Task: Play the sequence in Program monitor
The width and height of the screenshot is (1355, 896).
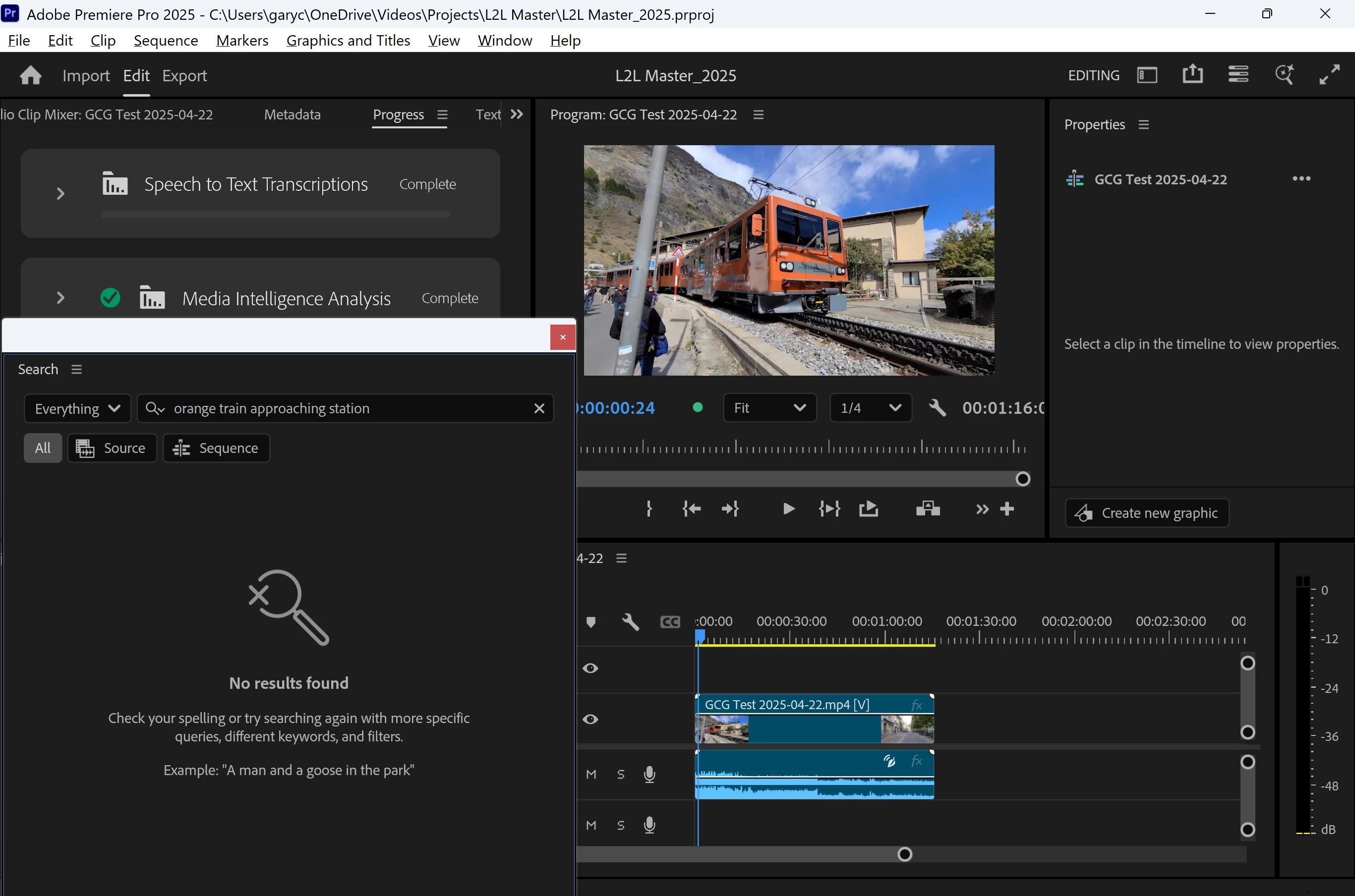Action: (788, 508)
